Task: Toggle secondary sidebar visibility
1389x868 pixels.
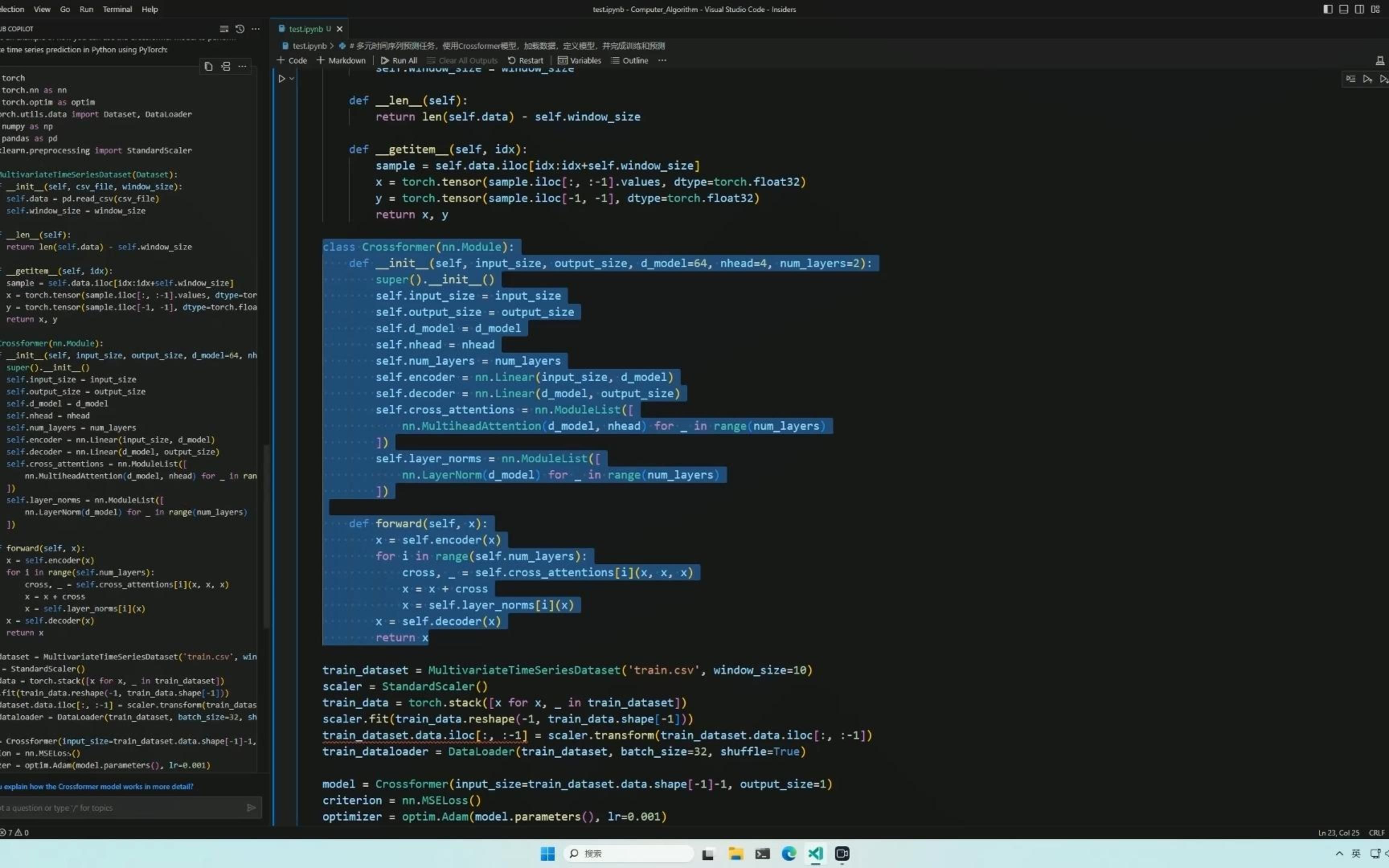Action: click(x=1359, y=9)
